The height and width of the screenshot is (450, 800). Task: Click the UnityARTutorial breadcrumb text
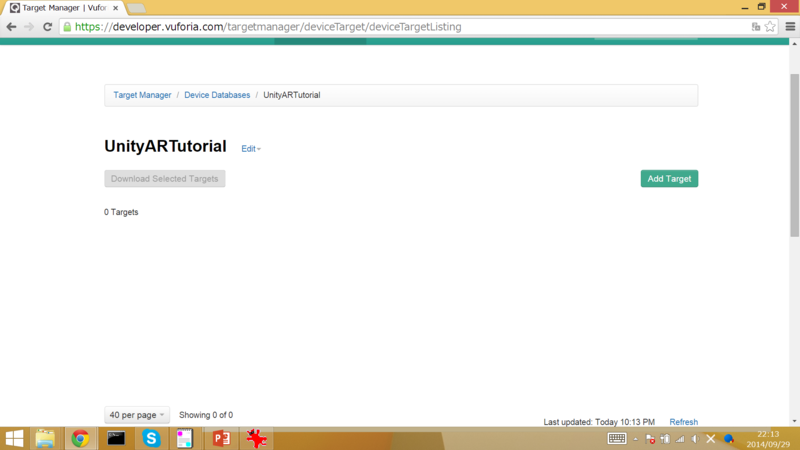[292, 95]
